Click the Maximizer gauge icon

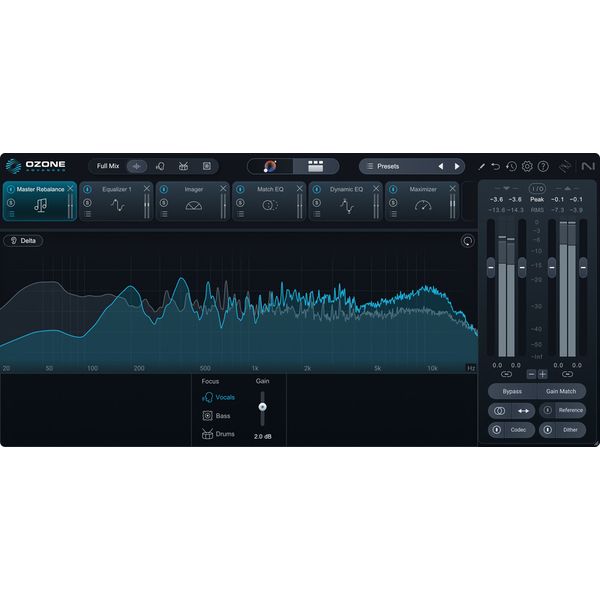tap(423, 206)
